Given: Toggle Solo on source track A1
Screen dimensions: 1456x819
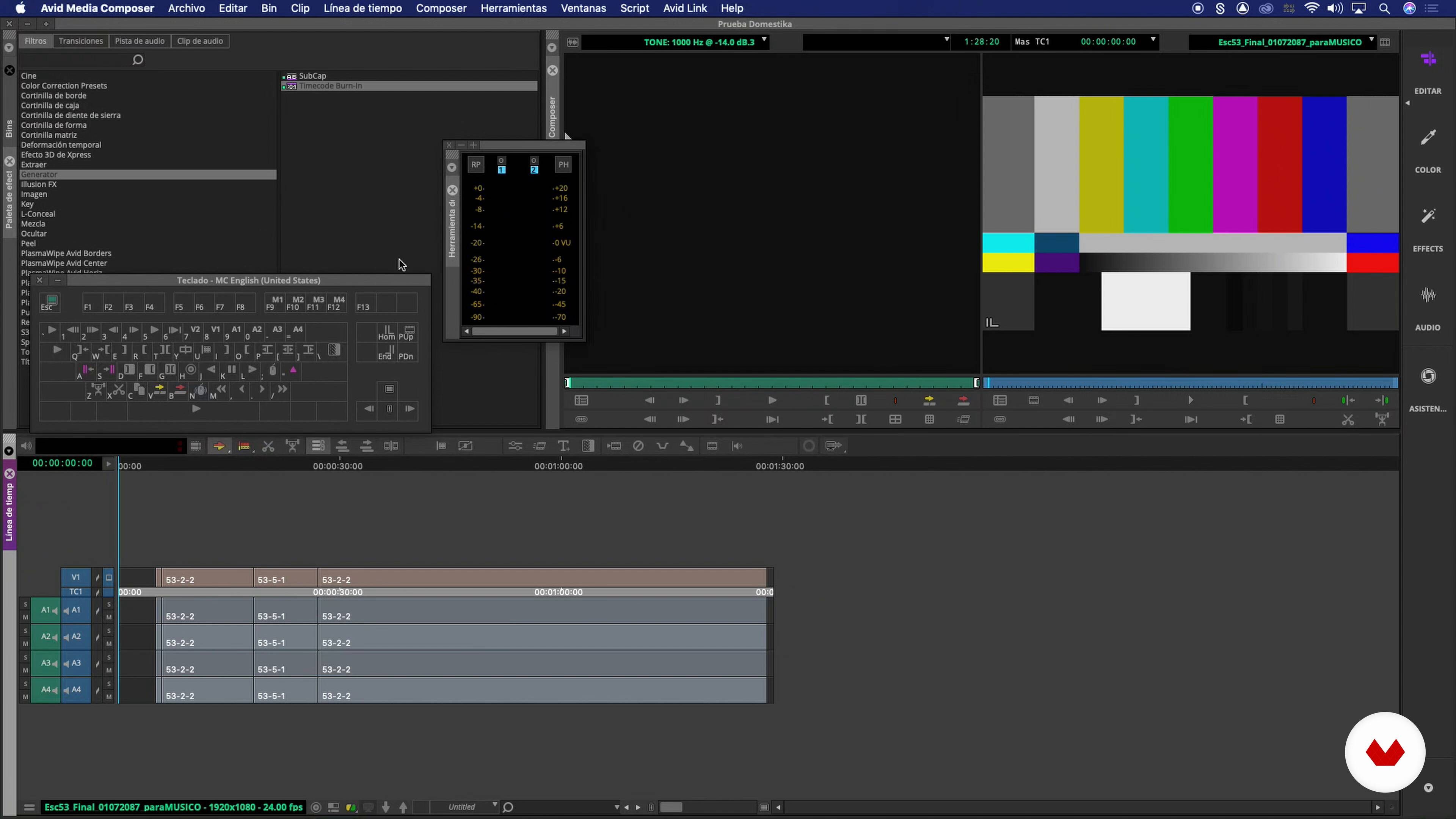Looking at the screenshot, I should point(25,604).
